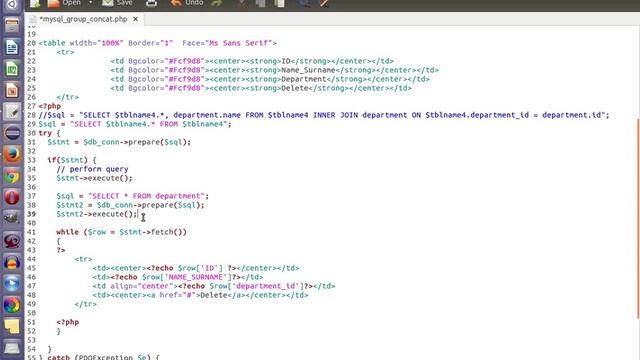The image size is (640, 360).
Task: Open LibreOffice Calc from the launcher
Action: click(12, 69)
